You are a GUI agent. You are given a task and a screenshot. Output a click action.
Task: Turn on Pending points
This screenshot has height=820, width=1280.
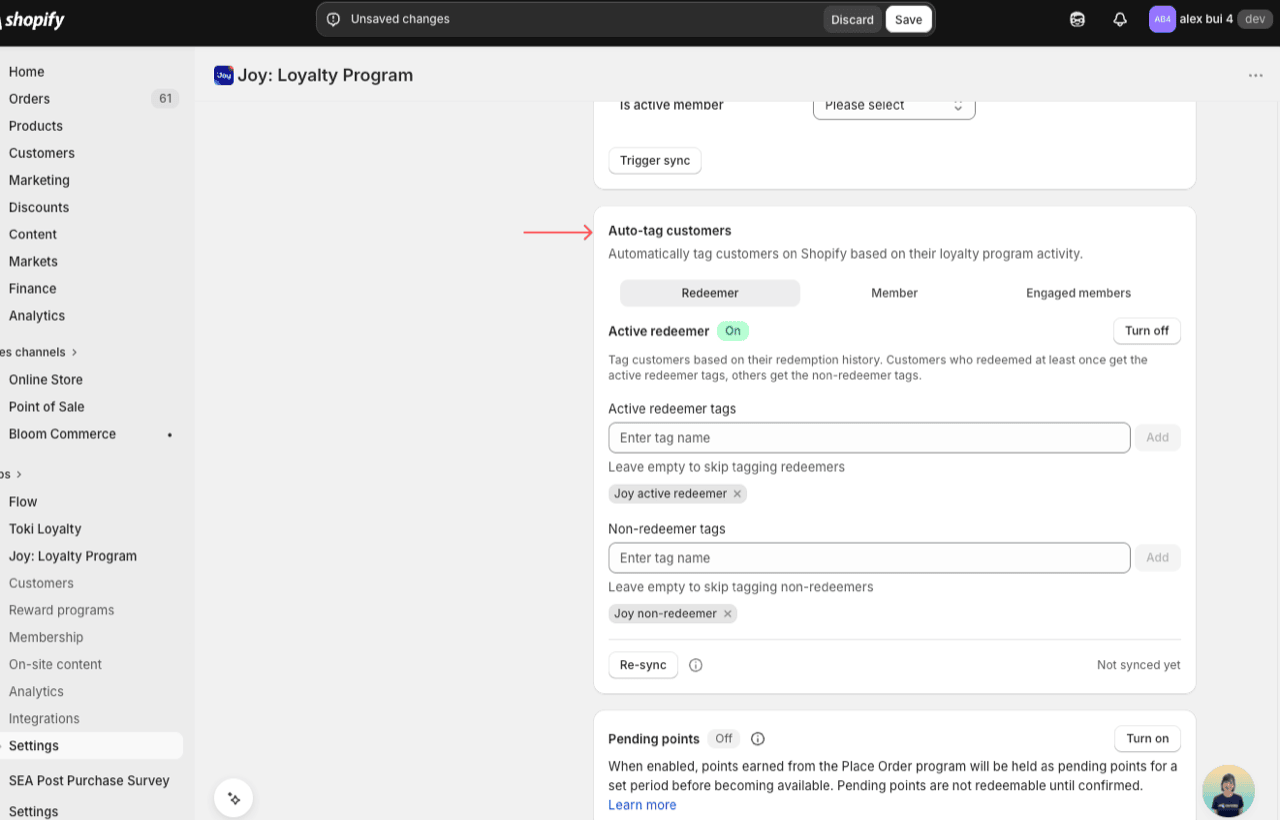coord(1148,739)
